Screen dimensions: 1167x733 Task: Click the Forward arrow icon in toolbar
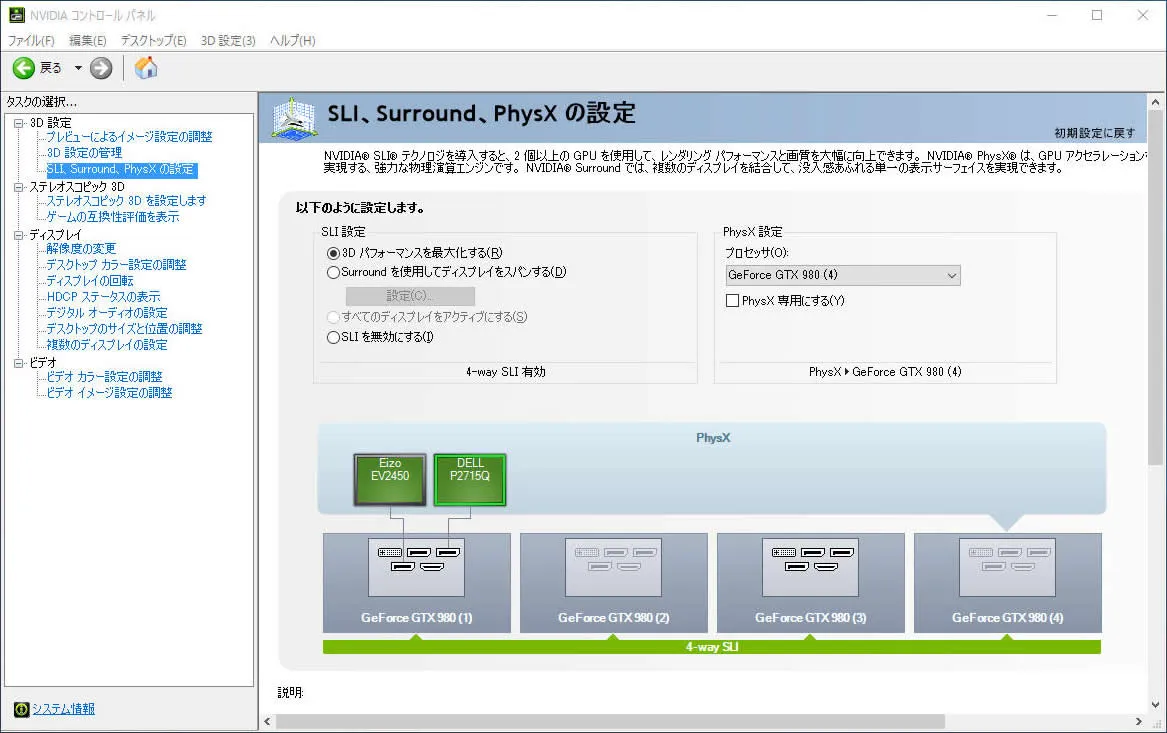[101, 68]
